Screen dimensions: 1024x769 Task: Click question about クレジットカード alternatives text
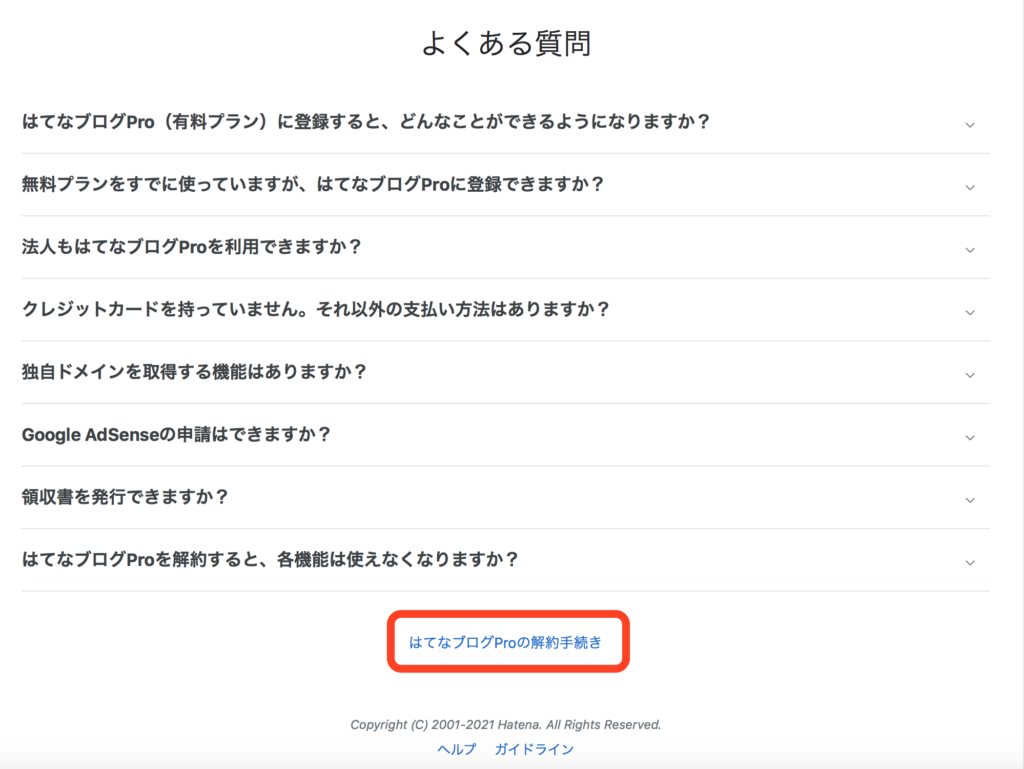coord(315,309)
